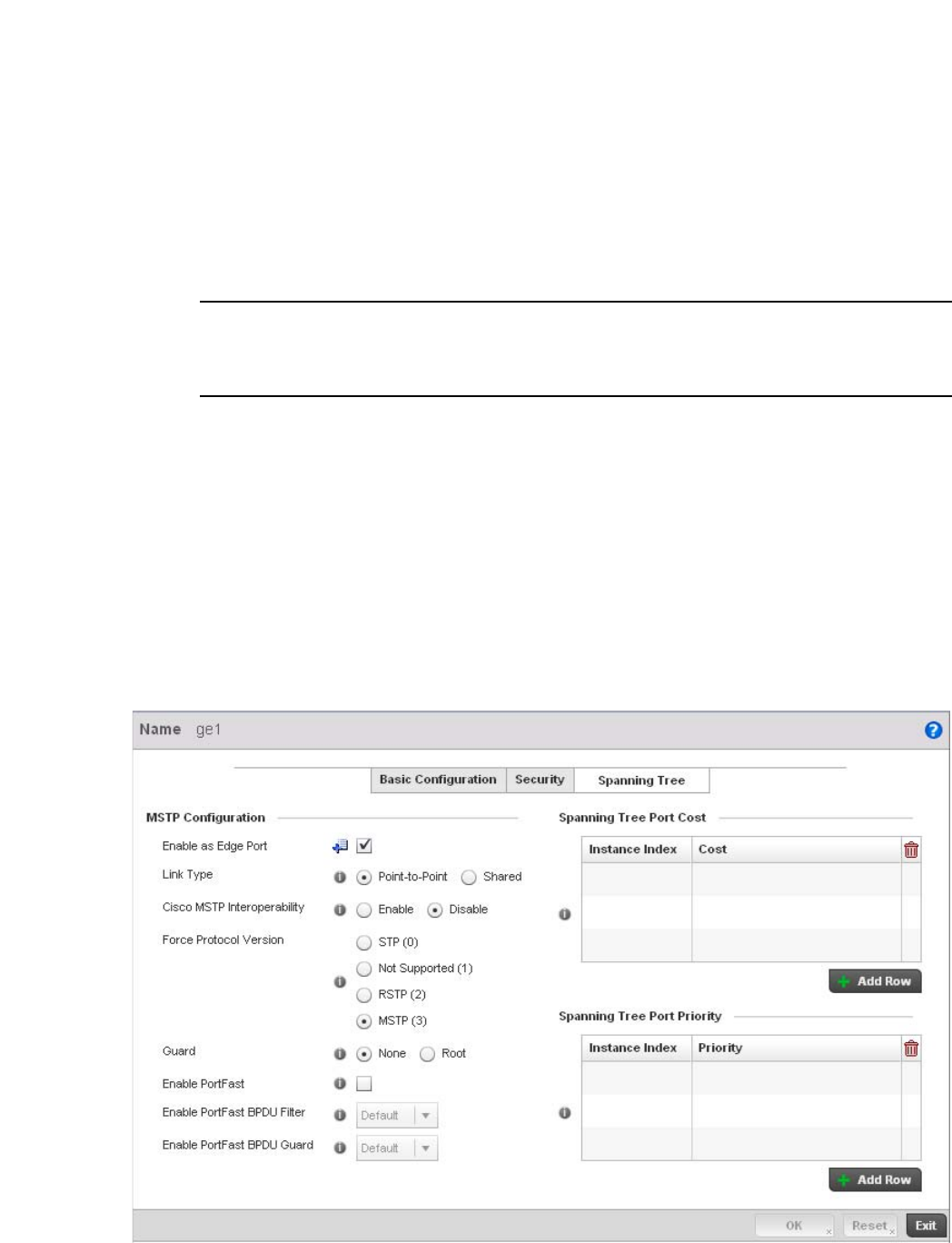Click the Priority column header

pyautogui.click(x=796, y=1049)
